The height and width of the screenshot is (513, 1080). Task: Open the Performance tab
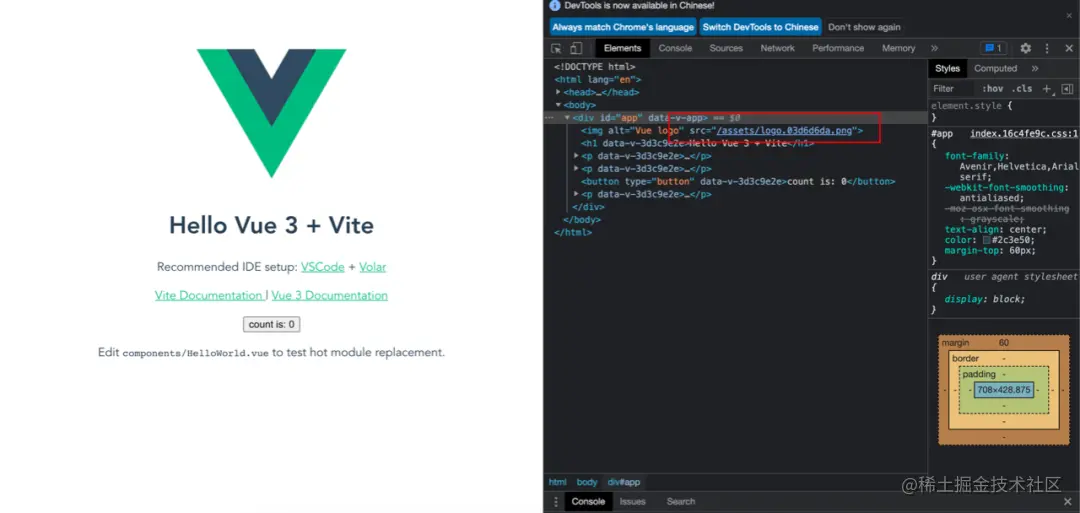point(838,48)
